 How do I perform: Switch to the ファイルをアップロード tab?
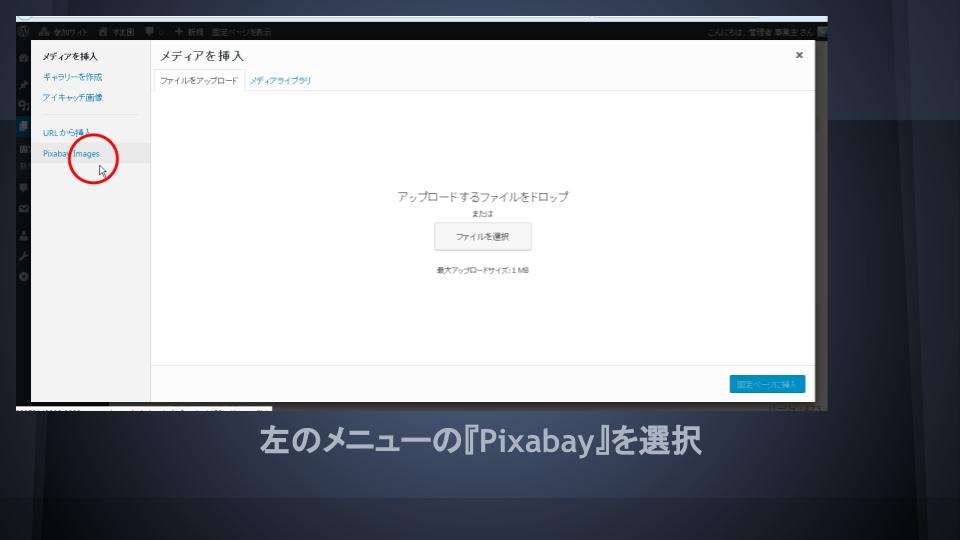(x=199, y=80)
